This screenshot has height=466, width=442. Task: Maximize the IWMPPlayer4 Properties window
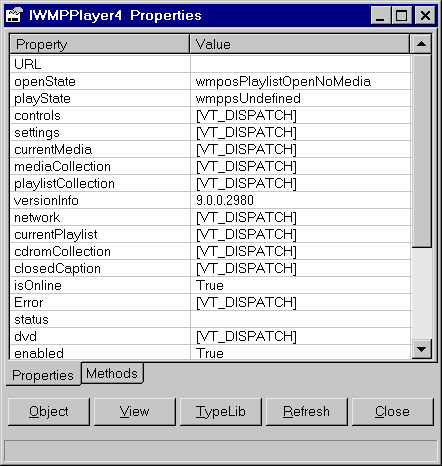(x=402, y=15)
